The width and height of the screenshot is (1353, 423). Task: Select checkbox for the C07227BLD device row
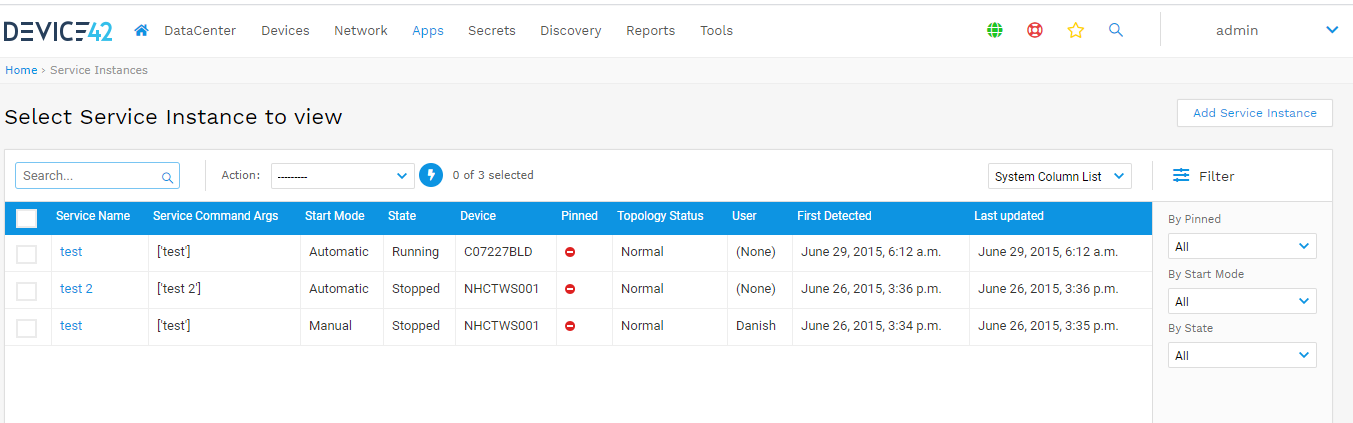[27, 254]
